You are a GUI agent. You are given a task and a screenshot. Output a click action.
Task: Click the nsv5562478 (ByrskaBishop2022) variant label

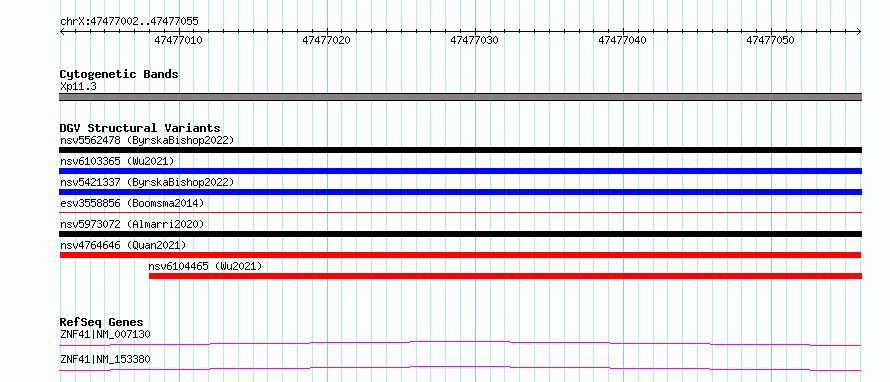coord(146,140)
